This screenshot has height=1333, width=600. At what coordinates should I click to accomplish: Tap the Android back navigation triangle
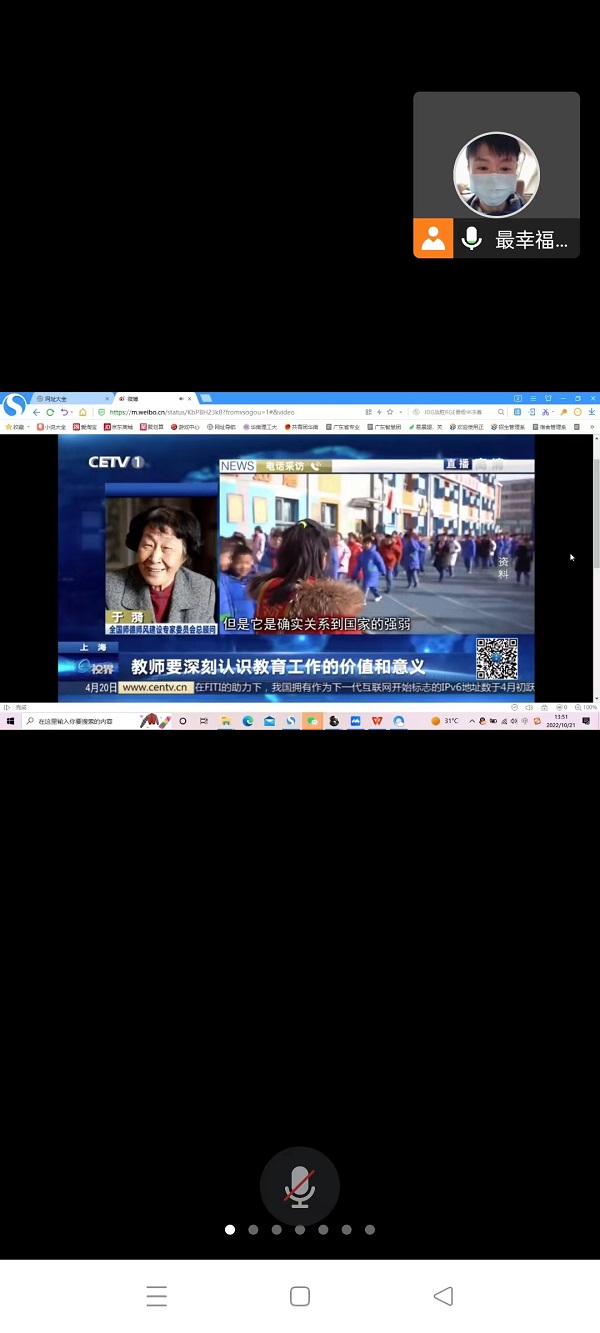pyautogui.click(x=443, y=1296)
